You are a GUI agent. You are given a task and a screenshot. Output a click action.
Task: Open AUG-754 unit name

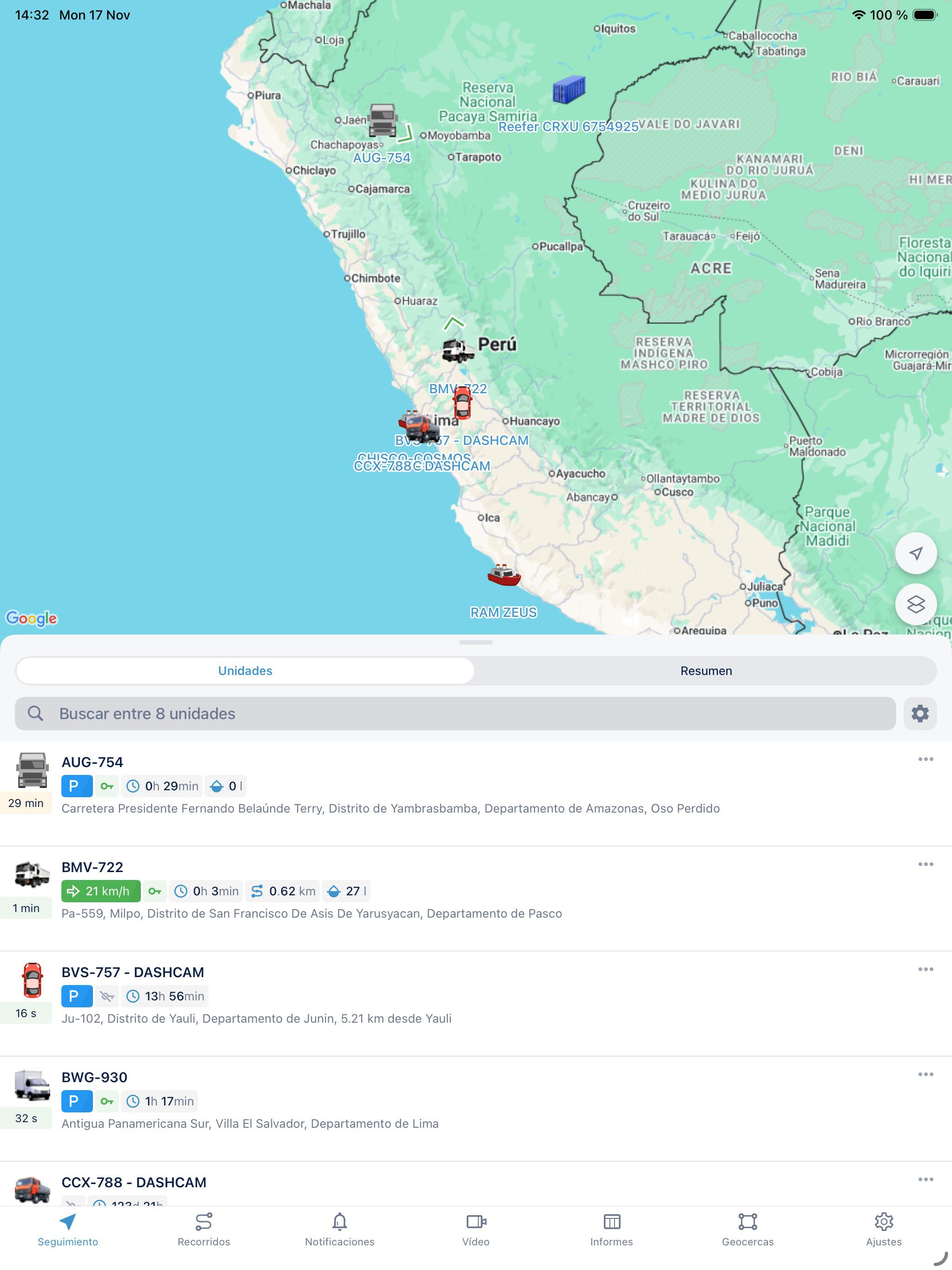[x=93, y=762]
